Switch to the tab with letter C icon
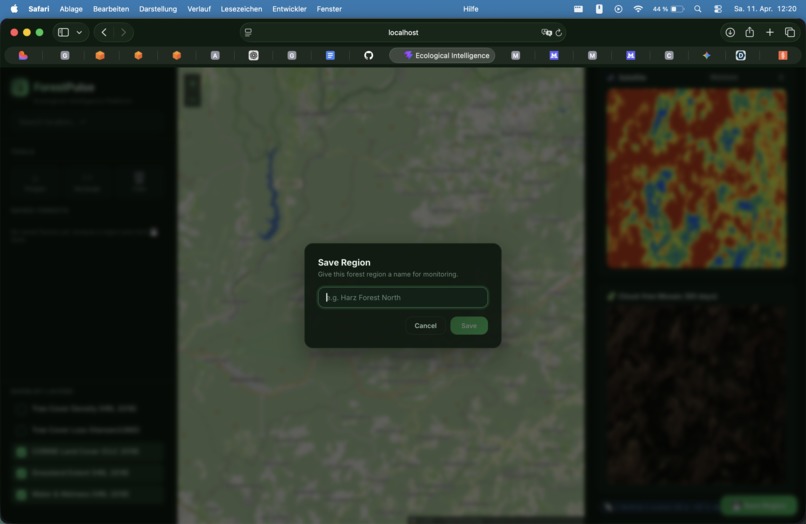This screenshot has height=524, width=806. click(669, 55)
